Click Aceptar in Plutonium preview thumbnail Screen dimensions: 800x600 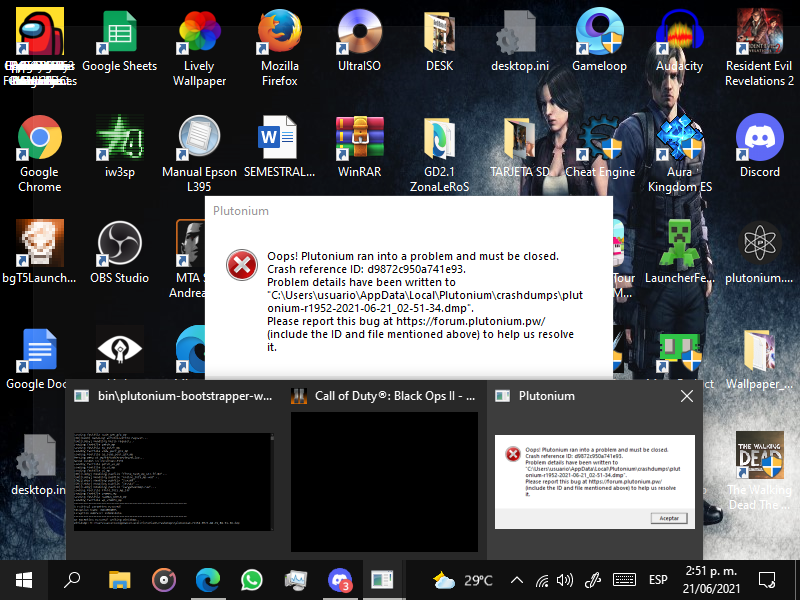coord(669,518)
